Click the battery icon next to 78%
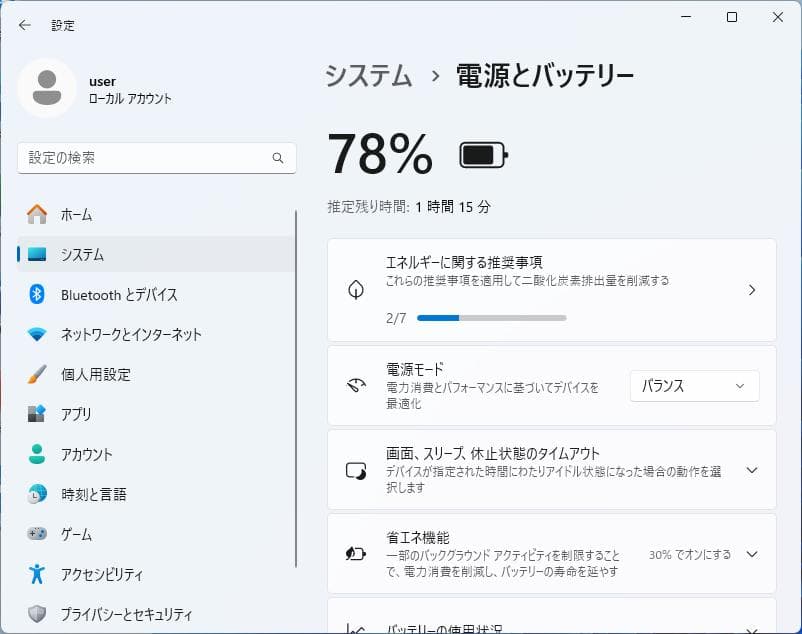 [x=481, y=155]
